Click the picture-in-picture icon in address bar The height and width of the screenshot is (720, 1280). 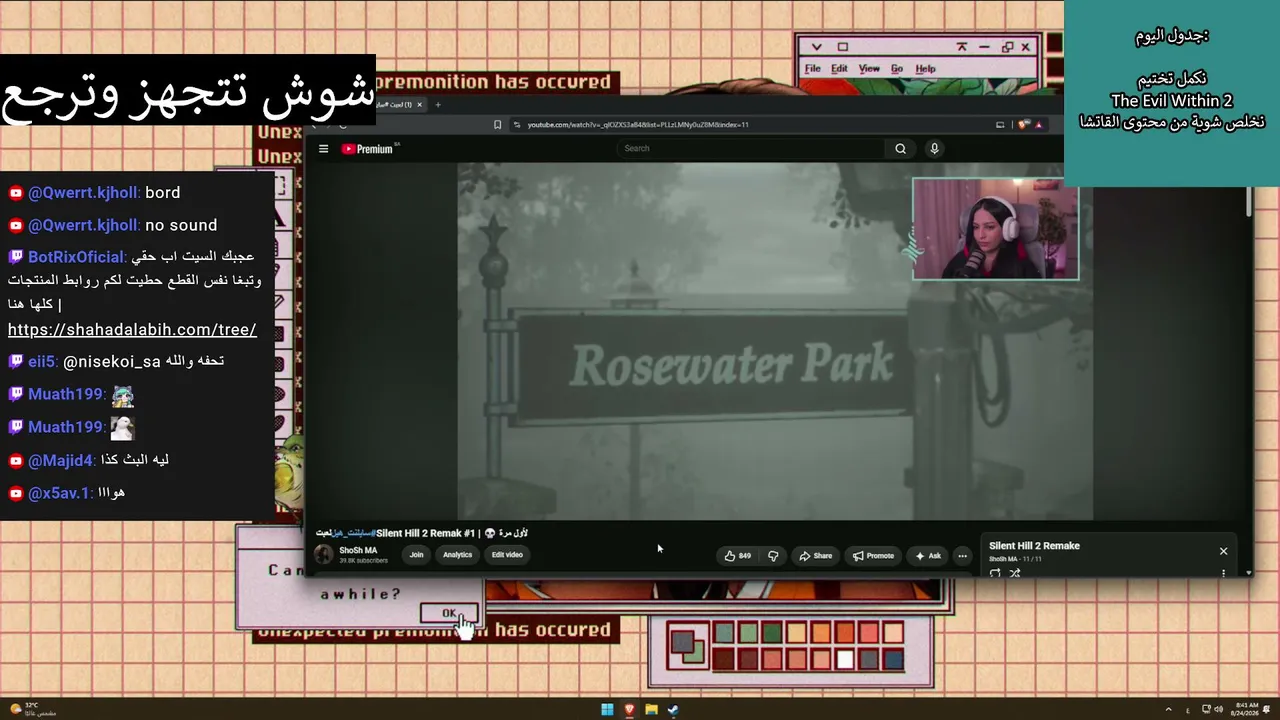click(x=1000, y=125)
